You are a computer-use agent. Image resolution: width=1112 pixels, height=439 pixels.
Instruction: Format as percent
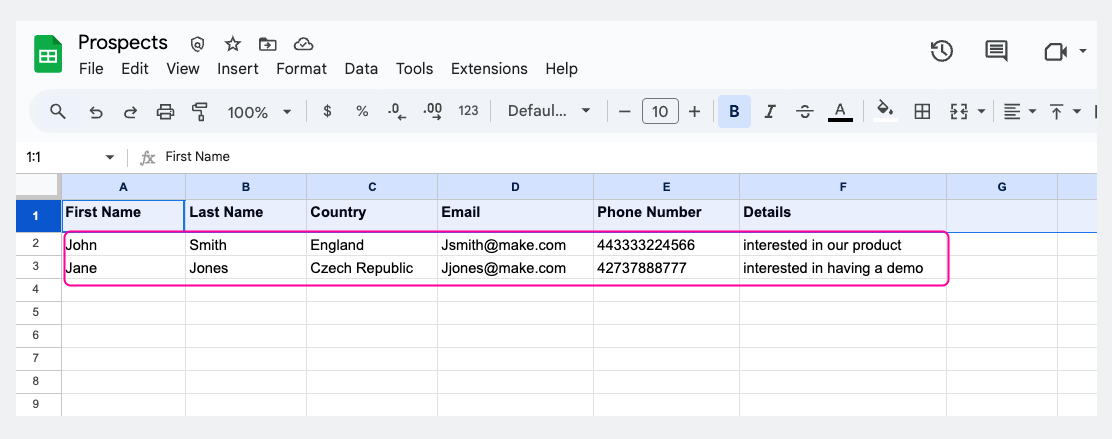click(362, 111)
